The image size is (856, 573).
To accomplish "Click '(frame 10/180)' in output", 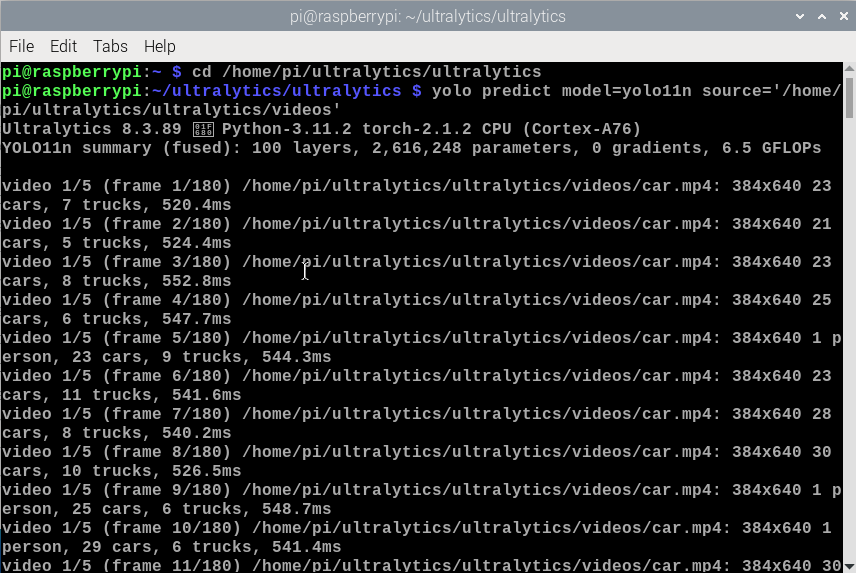I will pyautogui.click(x=171, y=528).
